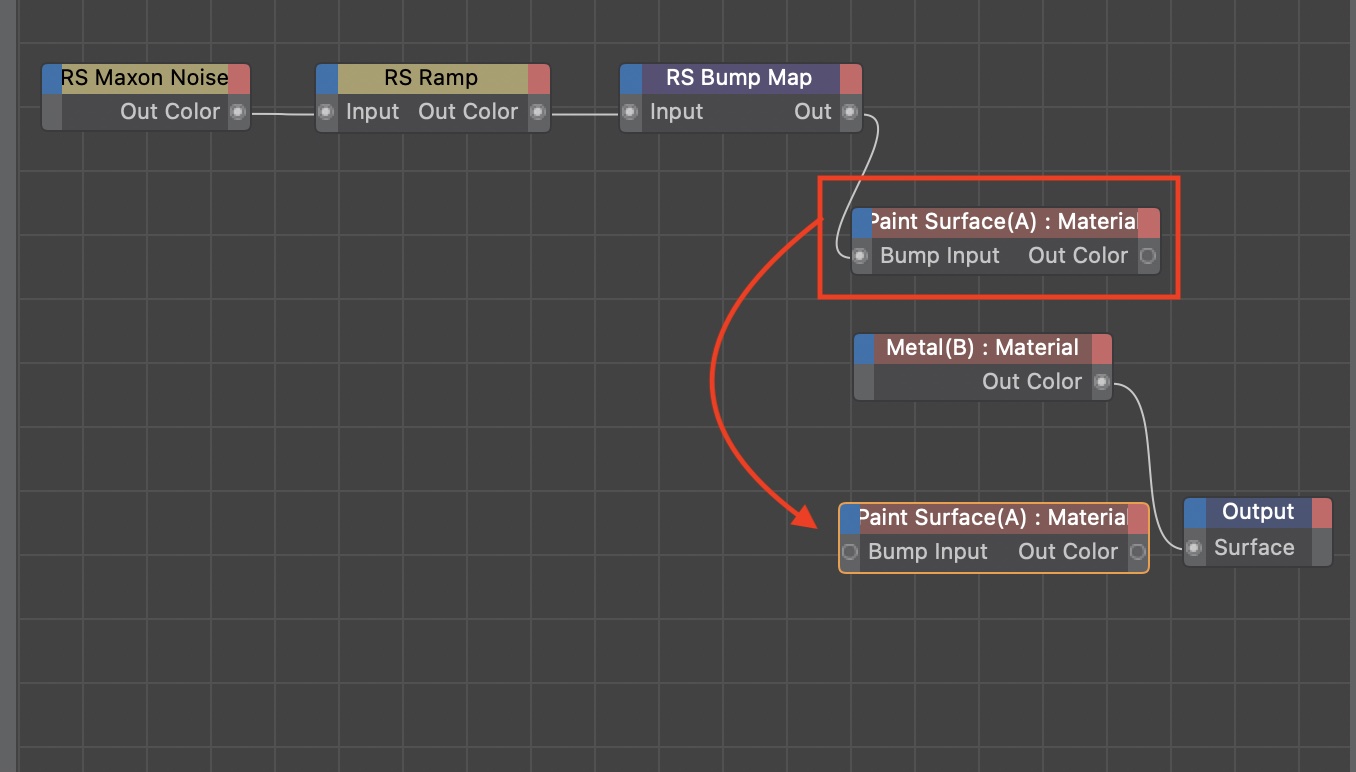The height and width of the screenshot is (772, 1356).
Task: Click Bump Input port on the orange-outlined Paint Surface node
Action: pyautogui.click(x=850, y=552)
